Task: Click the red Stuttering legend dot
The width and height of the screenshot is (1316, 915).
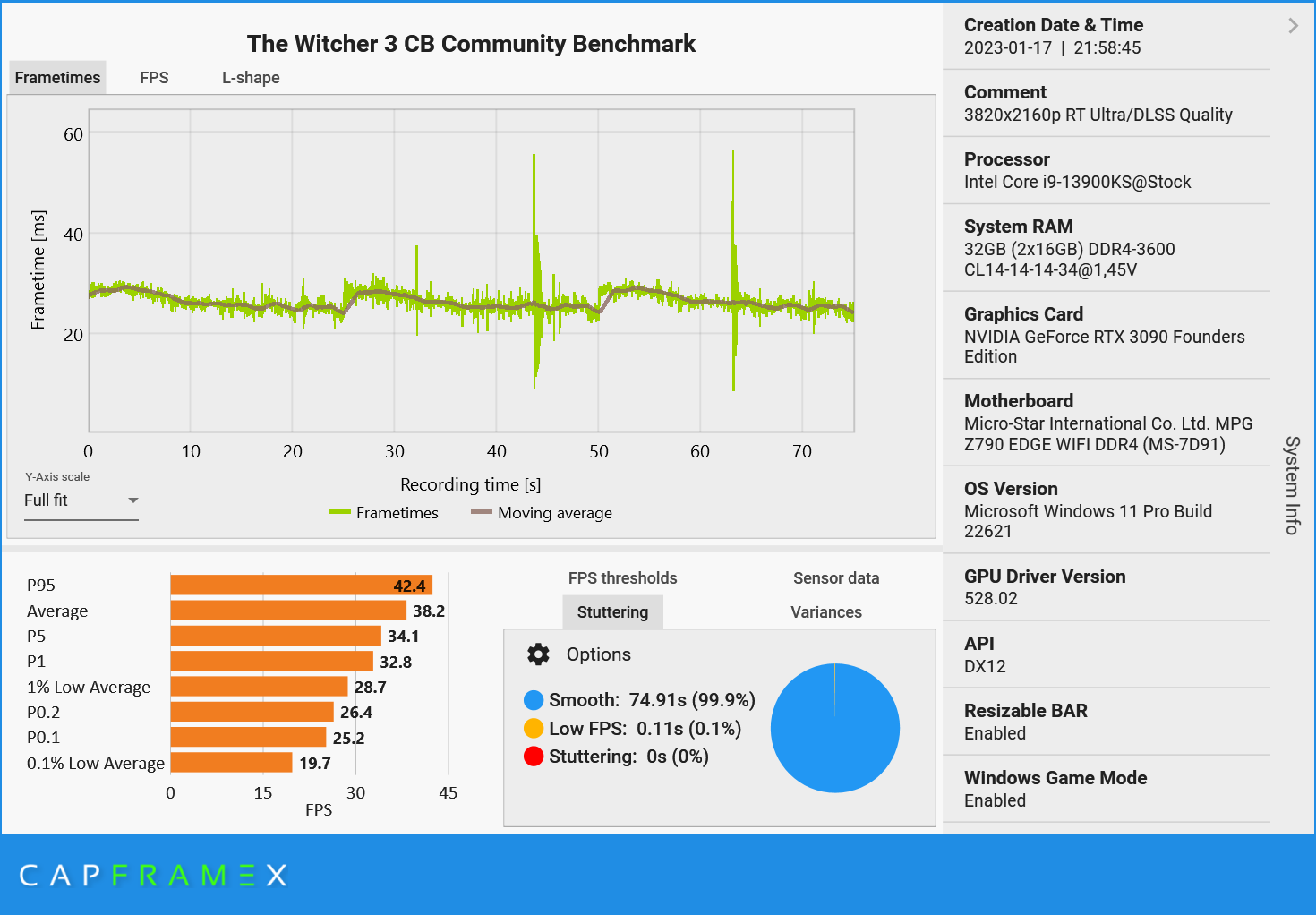Action: (534, 757)
